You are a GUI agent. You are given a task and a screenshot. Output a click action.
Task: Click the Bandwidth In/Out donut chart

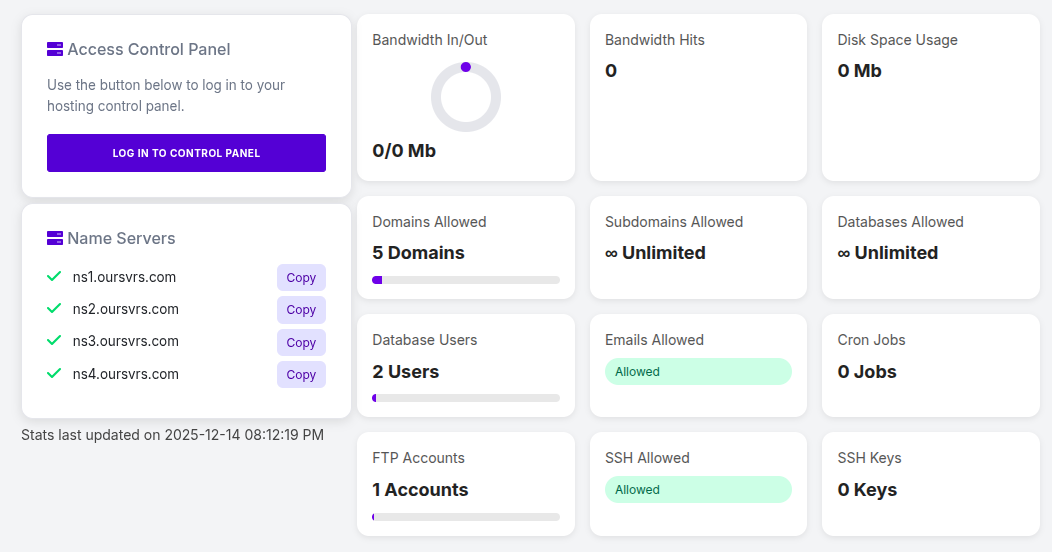pyautogui.click(x=465, y=97)
